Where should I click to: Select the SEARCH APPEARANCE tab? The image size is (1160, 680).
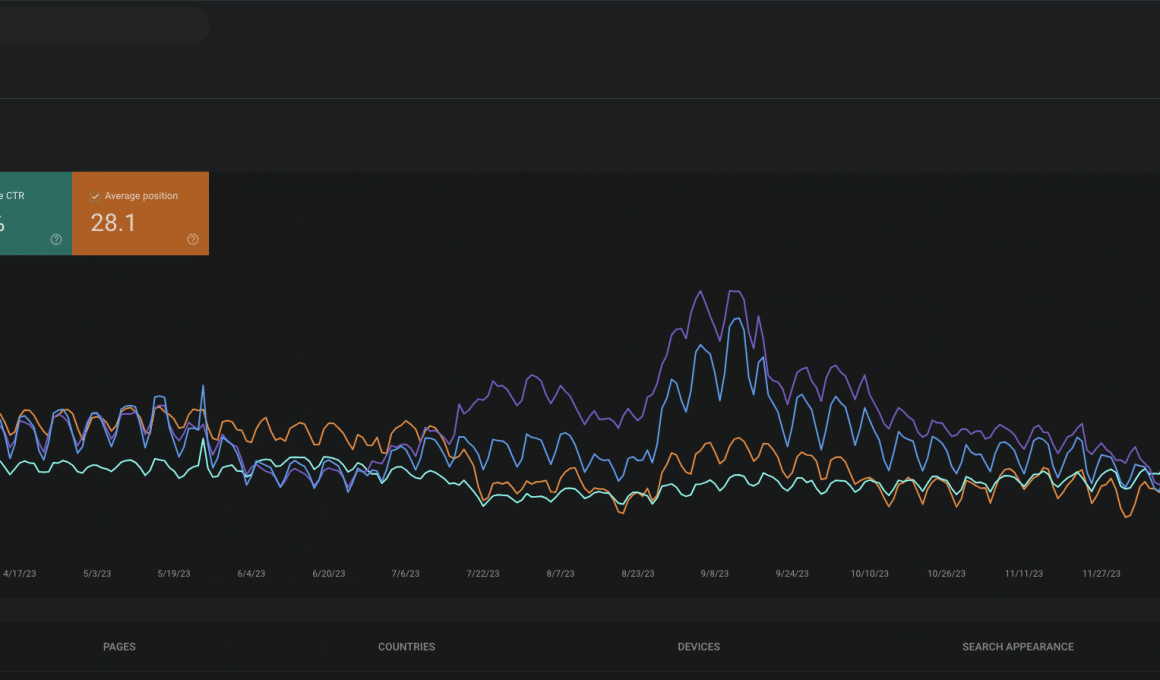pos(1017,647)
